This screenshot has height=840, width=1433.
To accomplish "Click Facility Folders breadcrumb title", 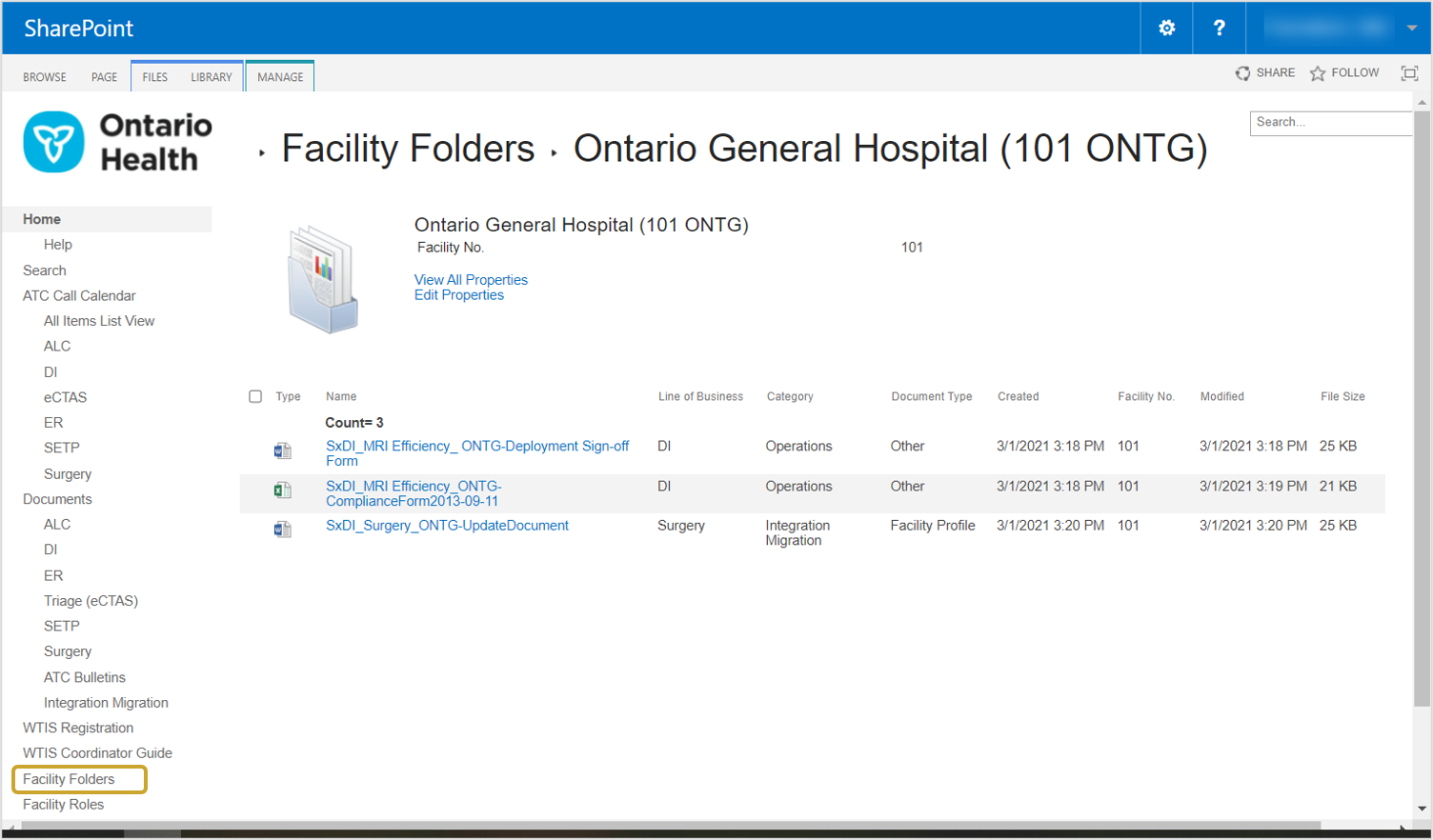I will 408,149.
